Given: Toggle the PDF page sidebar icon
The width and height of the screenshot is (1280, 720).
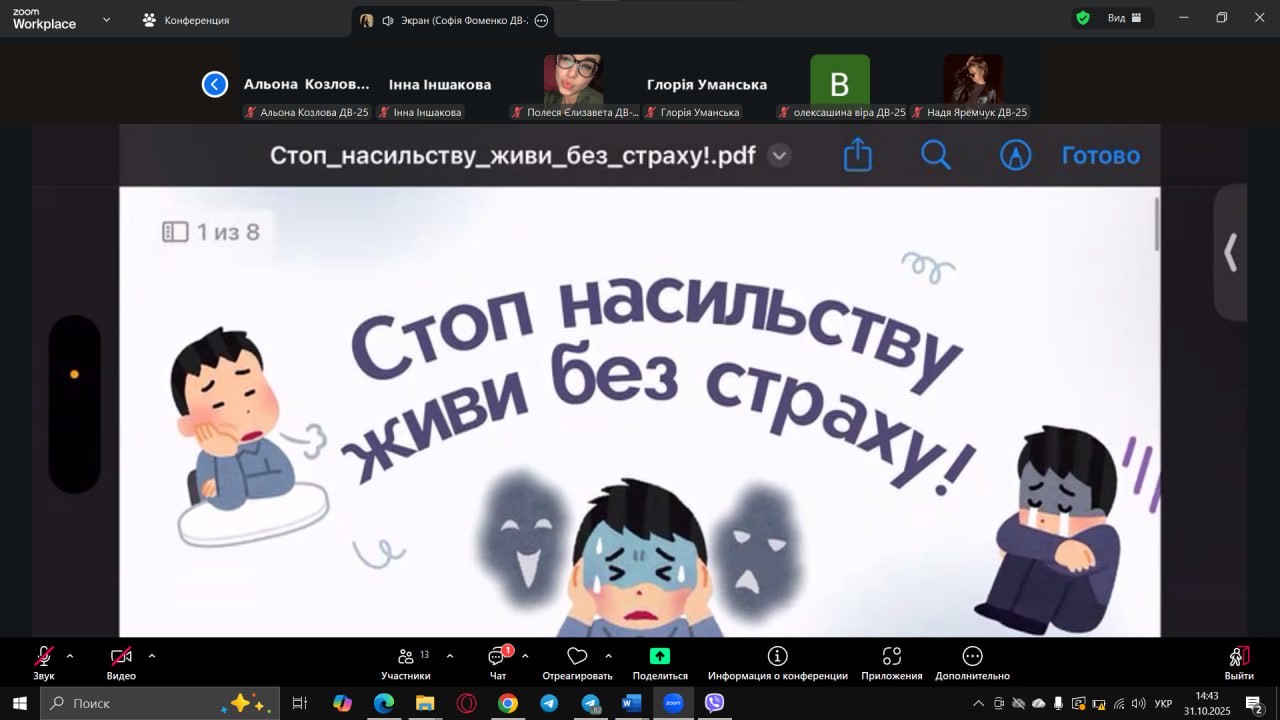Looking at the screenshot, I should pos(175,232).
